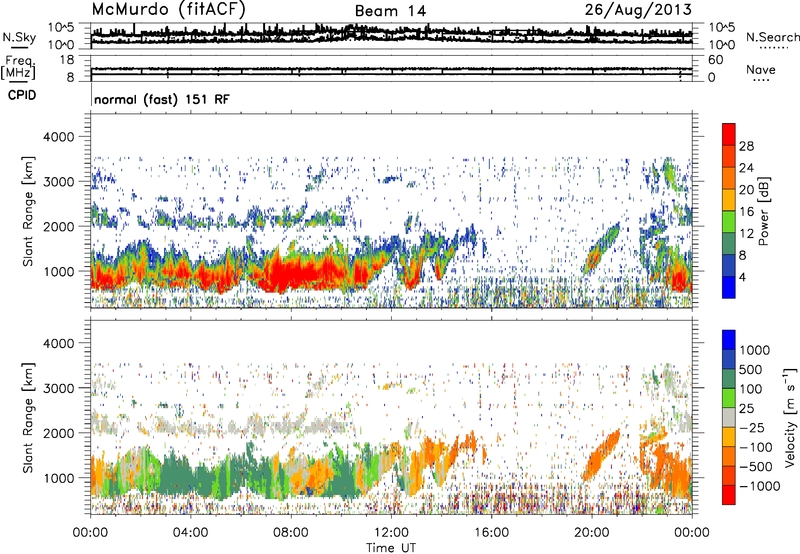800x554 pixels.
Task: Click the red top segment of power color bar
Action: 729,134
